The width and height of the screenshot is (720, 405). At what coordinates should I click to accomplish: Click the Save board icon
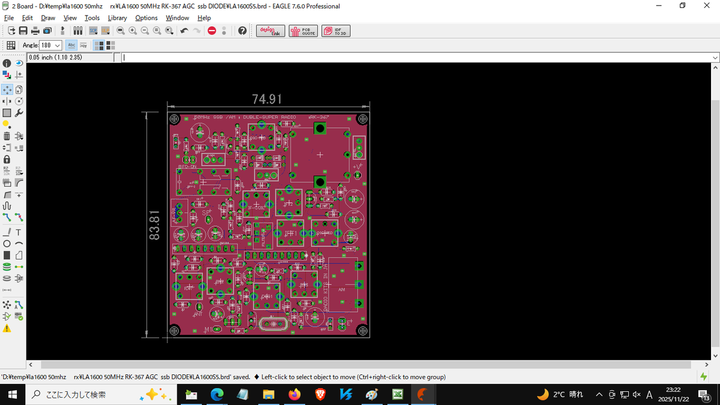[21, 31]
